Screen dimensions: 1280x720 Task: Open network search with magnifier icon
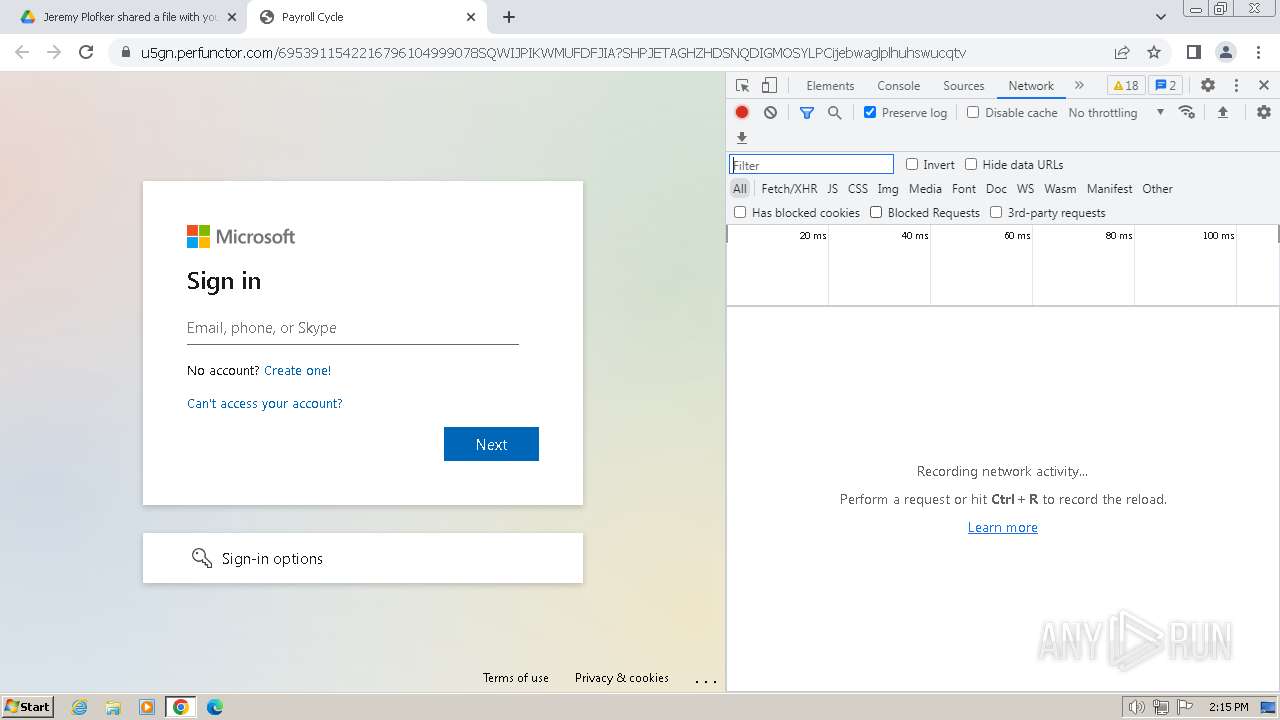click(x=834, y=113)
